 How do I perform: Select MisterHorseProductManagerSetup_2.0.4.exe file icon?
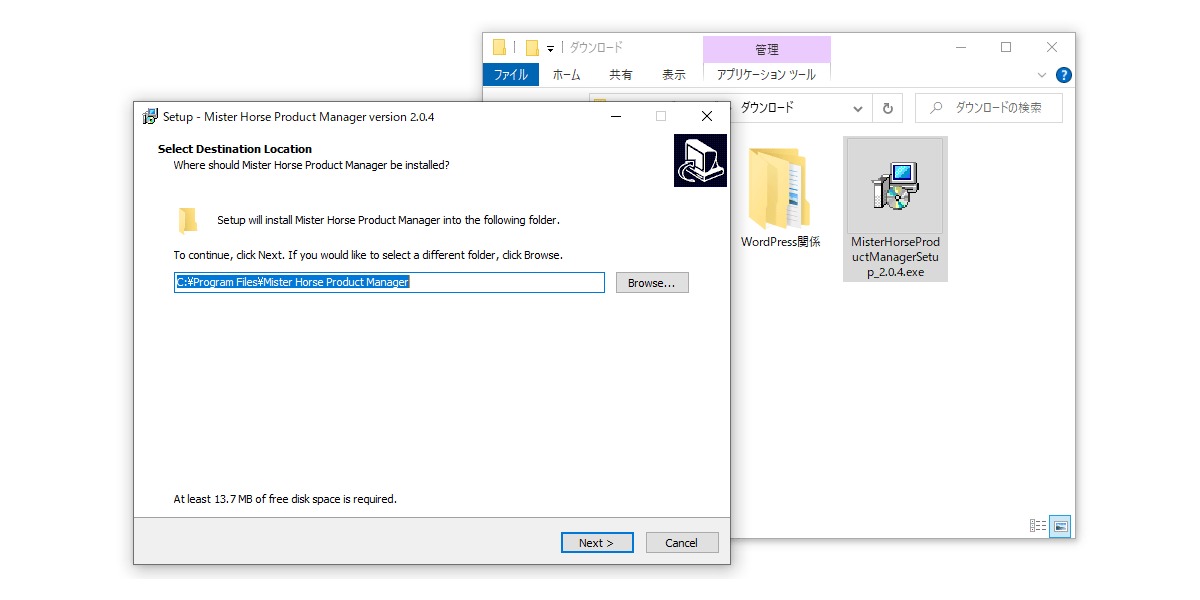point(895,209)
